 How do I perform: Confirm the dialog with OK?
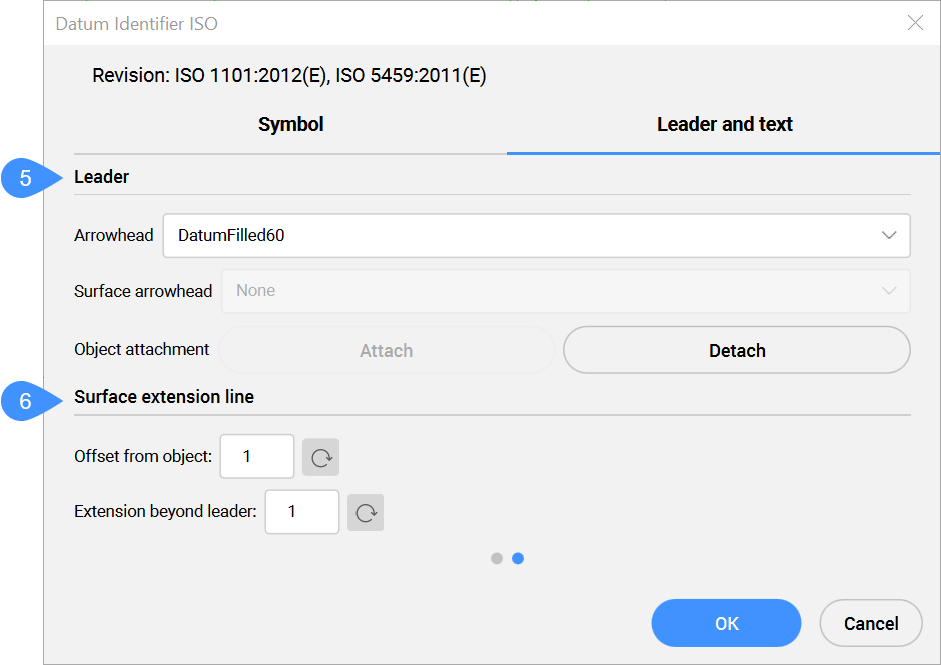point(726,624)
